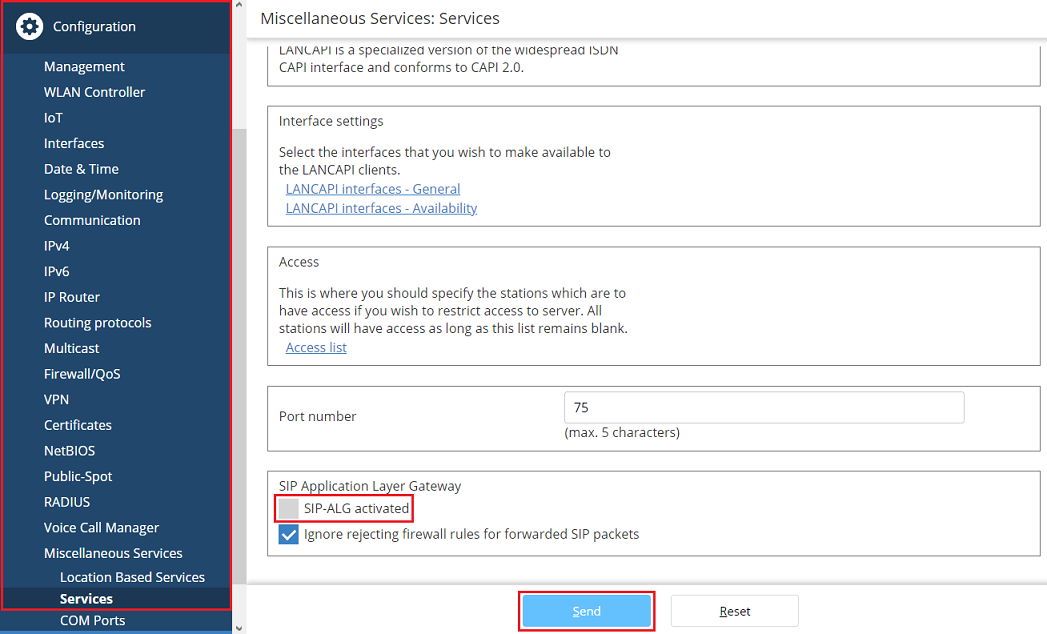The width and height of the screenshot is (1047, 634).
Task: Open the WLAN Controller menu
Action: click(x=94, y=92)
